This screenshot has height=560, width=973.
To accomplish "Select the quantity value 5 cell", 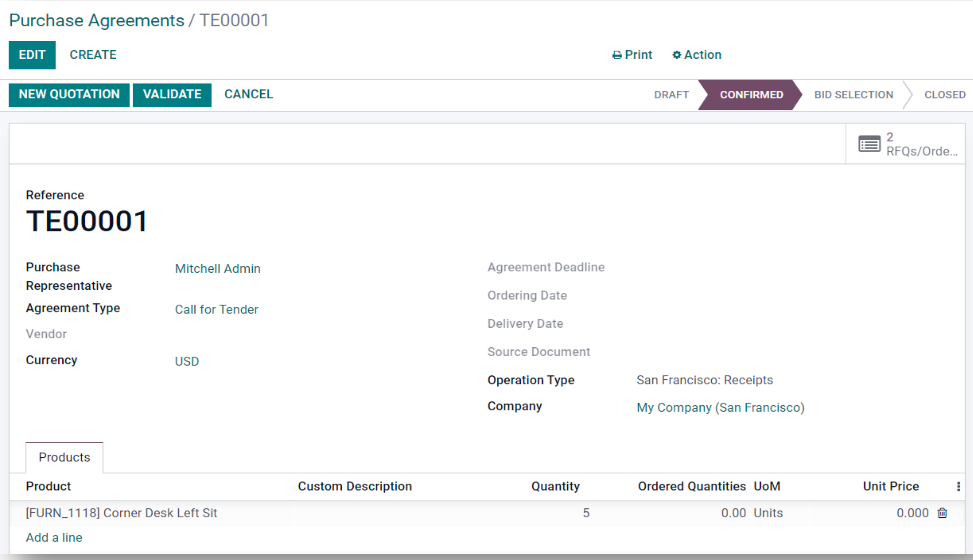I will (586, 513).
